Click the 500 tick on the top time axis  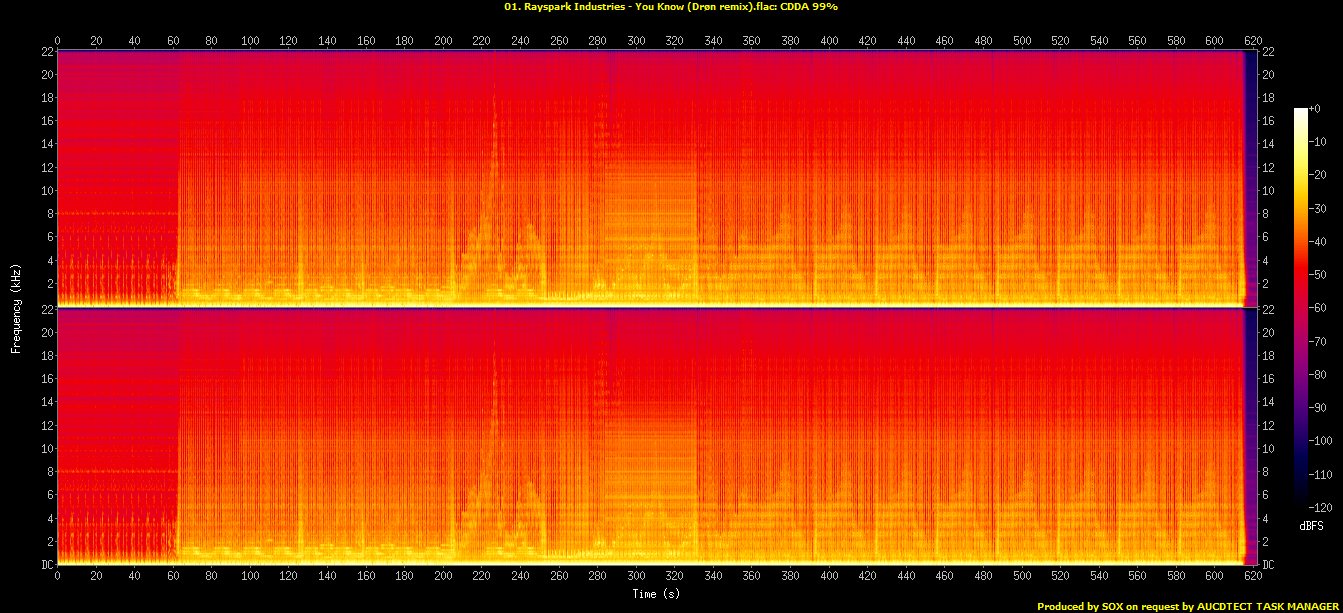pyautogui.click(x=1022, y=41)
